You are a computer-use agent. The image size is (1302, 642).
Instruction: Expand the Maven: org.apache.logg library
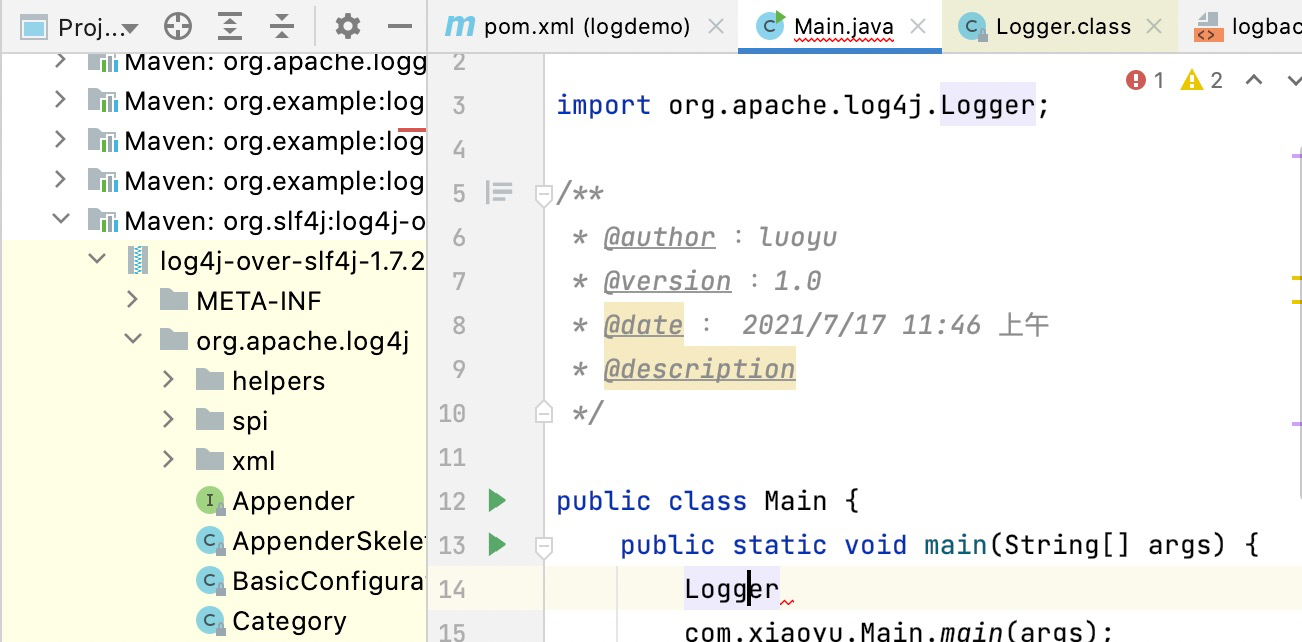(x=61, y=61)
